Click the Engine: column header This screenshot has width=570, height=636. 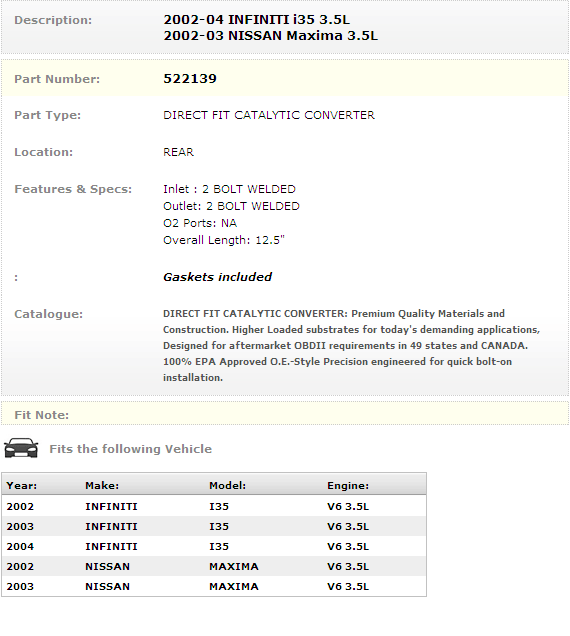[348, 486]
